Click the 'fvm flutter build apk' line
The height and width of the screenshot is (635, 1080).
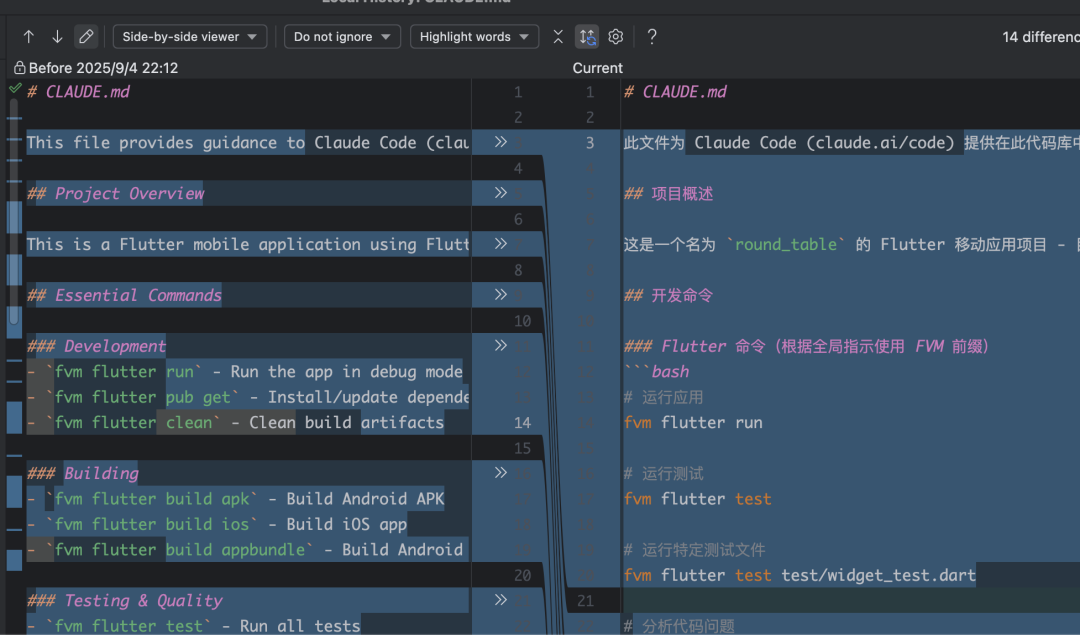pyautogui.click(x=236, y=499)
